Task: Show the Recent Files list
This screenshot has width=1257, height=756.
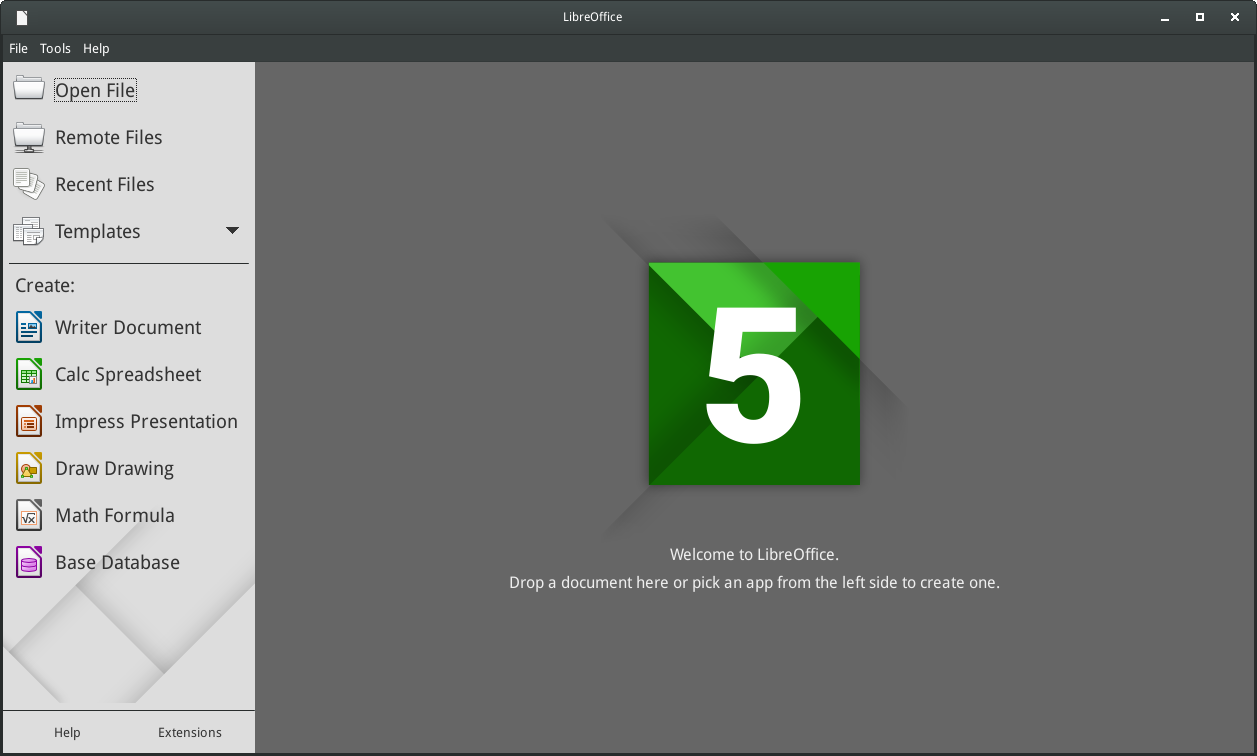Action: point(104,184)
